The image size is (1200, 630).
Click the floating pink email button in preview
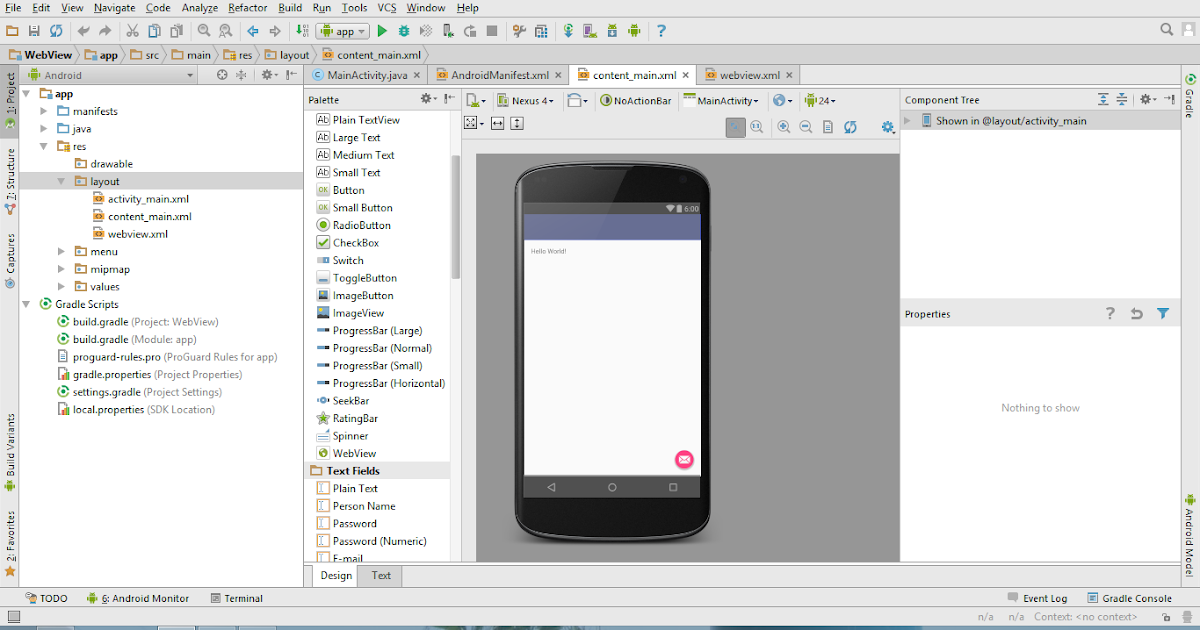tap(684, 459)
